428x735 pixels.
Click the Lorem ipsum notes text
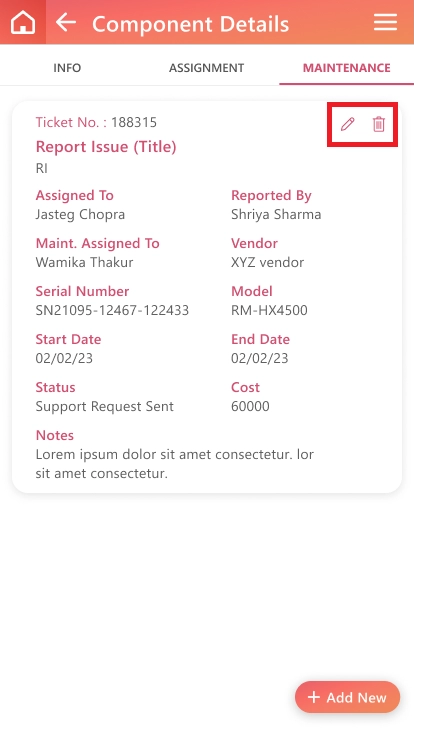(175, 464)
